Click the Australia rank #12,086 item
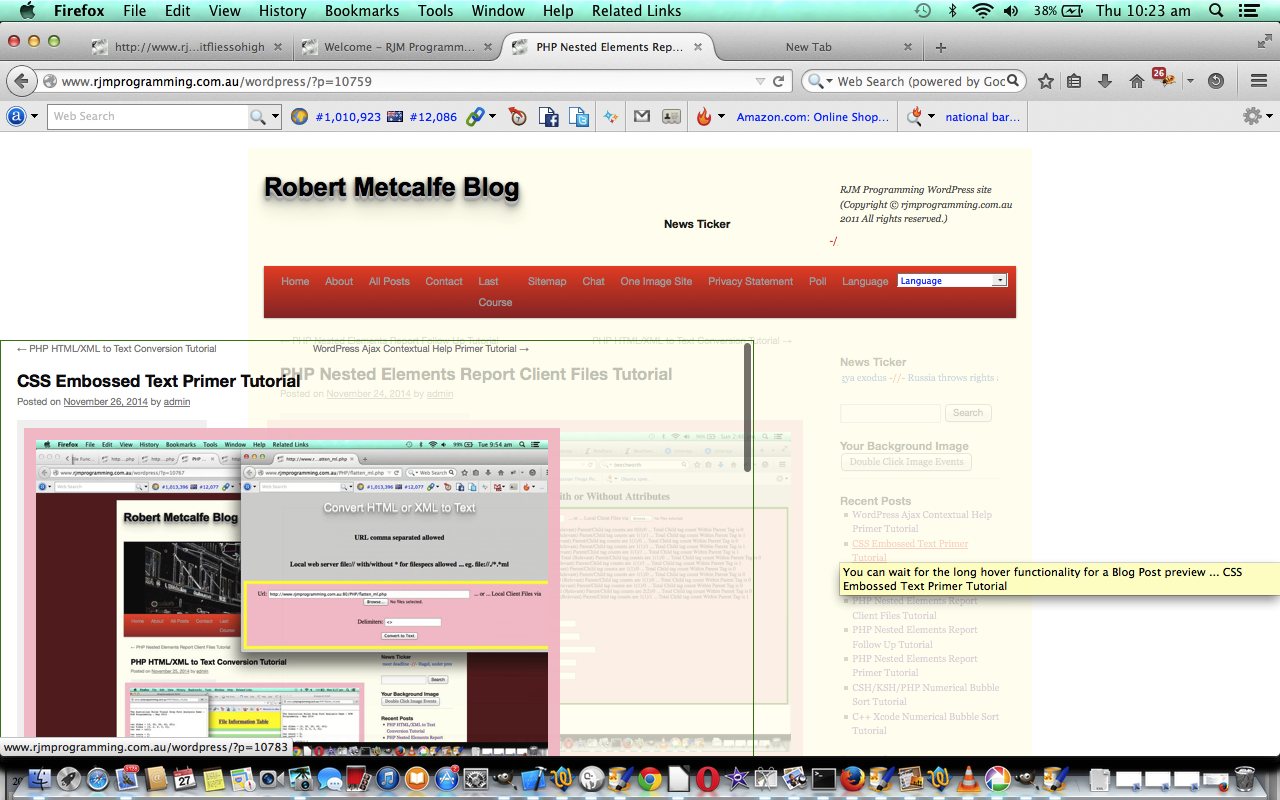Image resolution: width=1280 pixels, height=800 pixels. pyautogui.click(x=433, y=117)
